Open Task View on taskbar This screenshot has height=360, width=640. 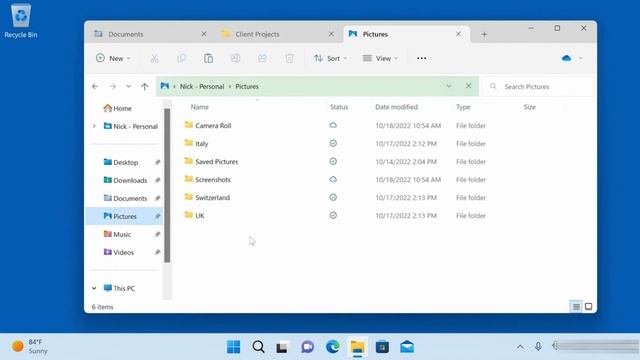[x=282, y=347]
